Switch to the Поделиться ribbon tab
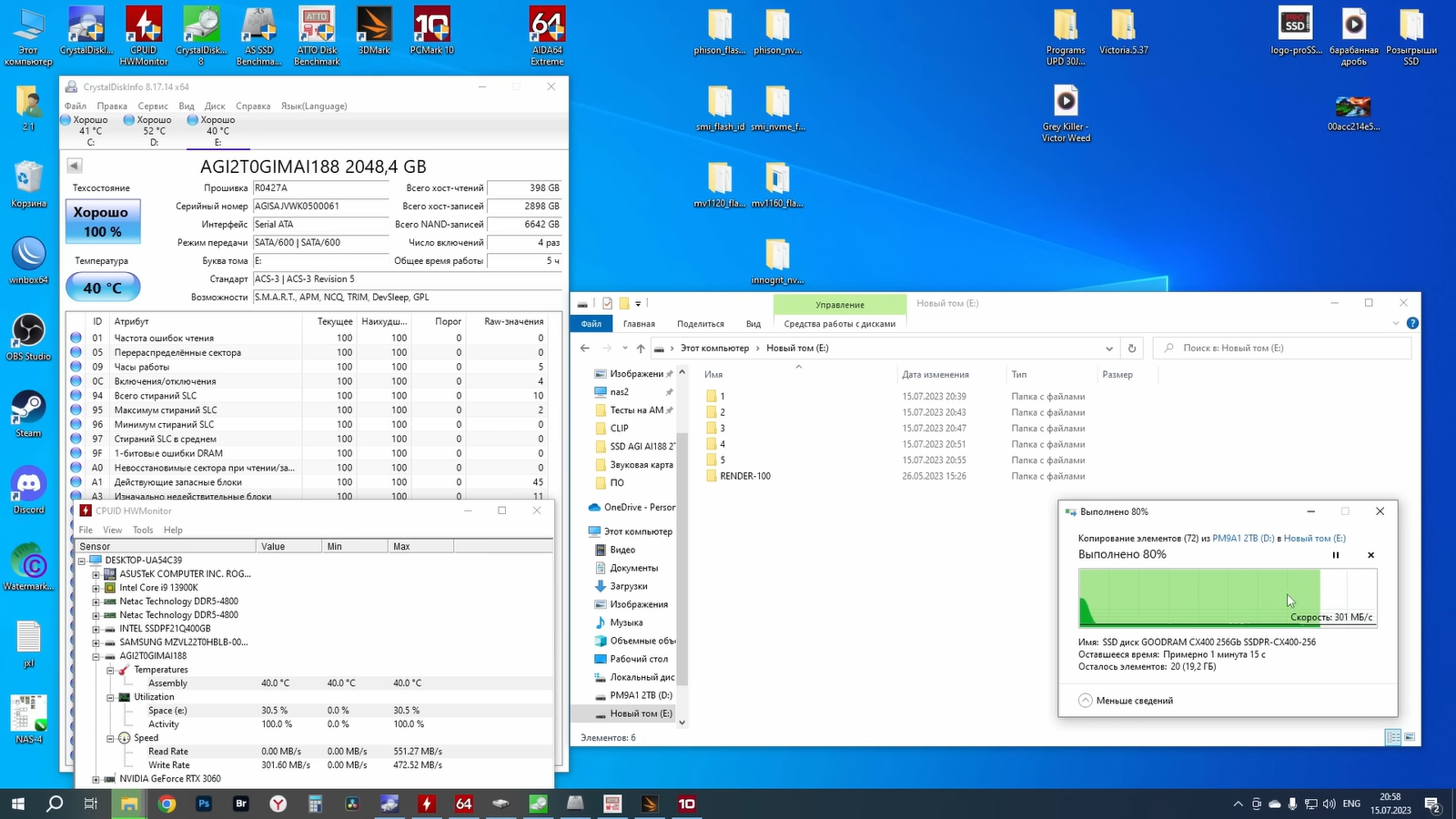The image size is (1456, 819). click(x=700, y=324)
